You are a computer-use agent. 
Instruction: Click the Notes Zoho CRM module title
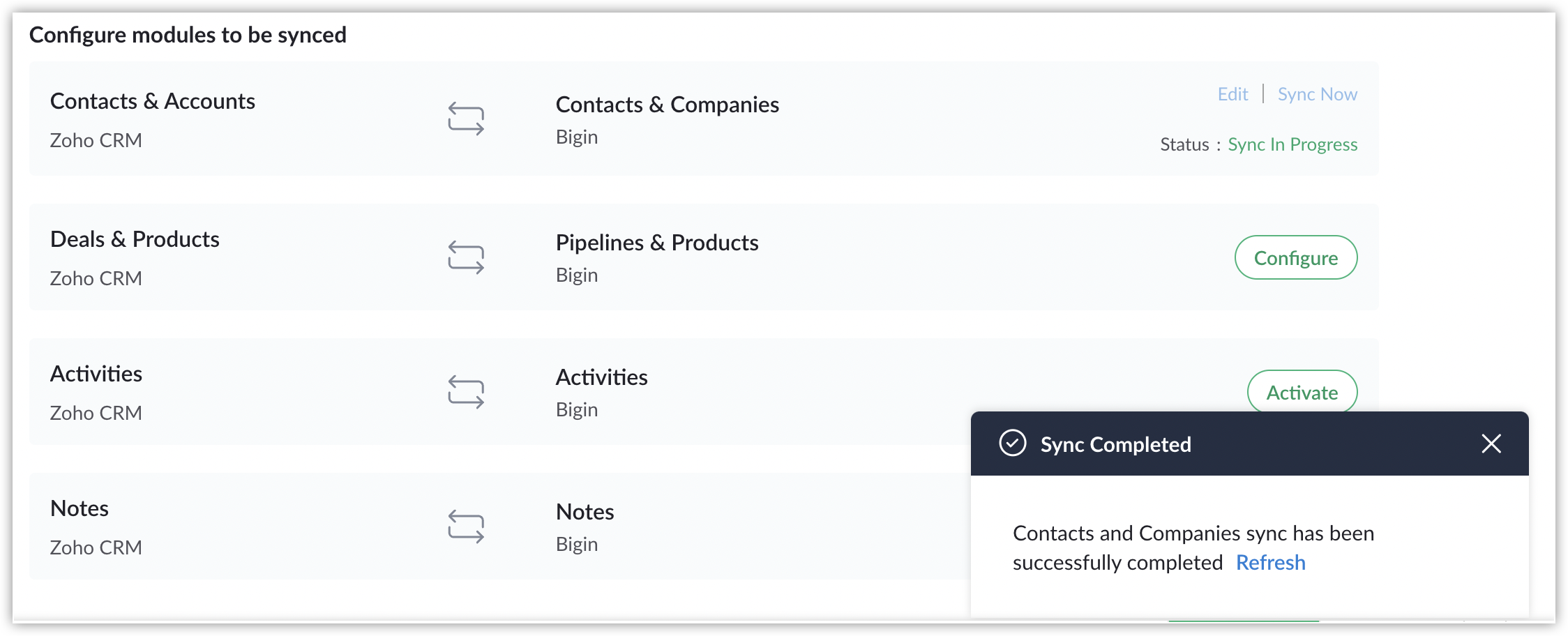pyautogui.click(x=80, y=508)
